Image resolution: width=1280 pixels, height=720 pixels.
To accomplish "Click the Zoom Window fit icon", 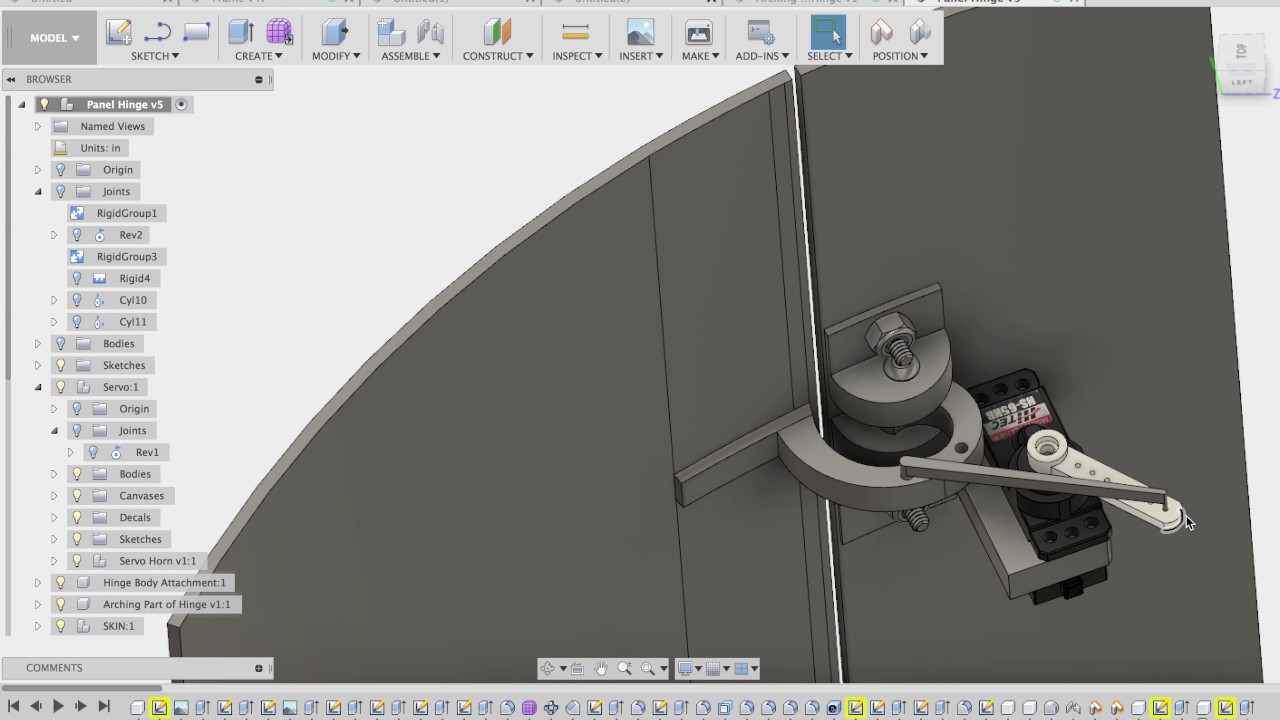I will point(648,668).
